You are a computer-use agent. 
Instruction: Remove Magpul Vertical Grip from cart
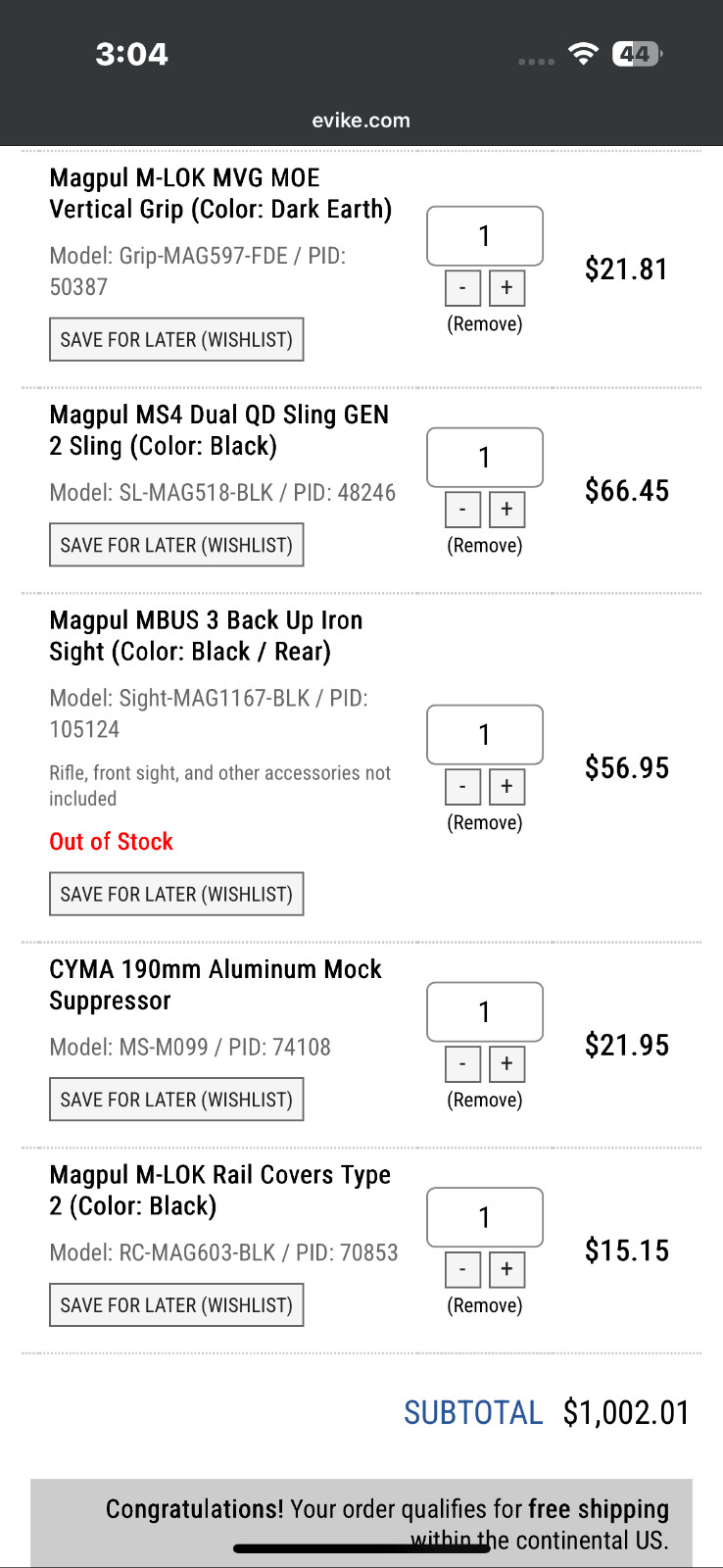(x=485, y=324)
